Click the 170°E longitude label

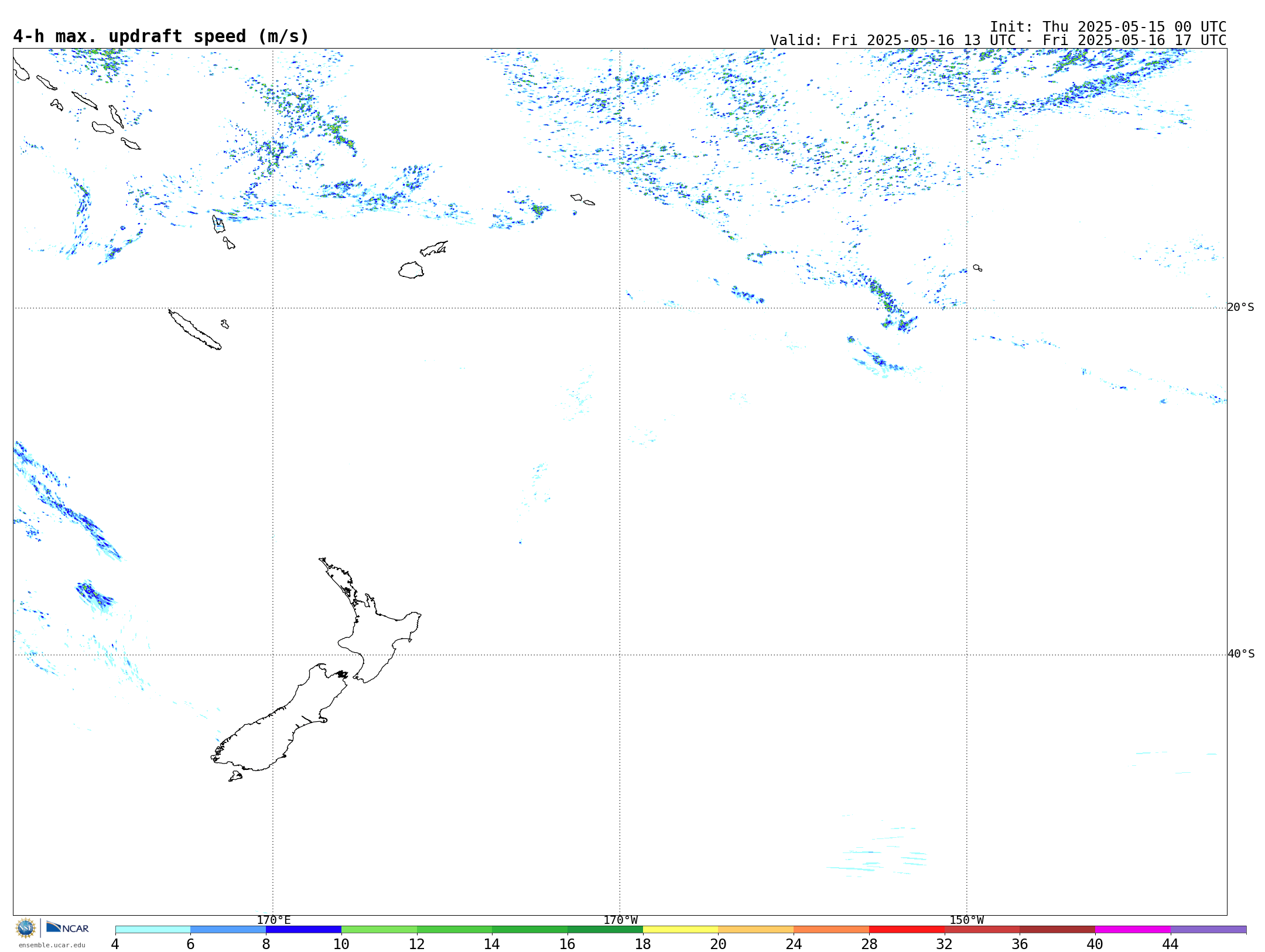[x=273, y=920]
